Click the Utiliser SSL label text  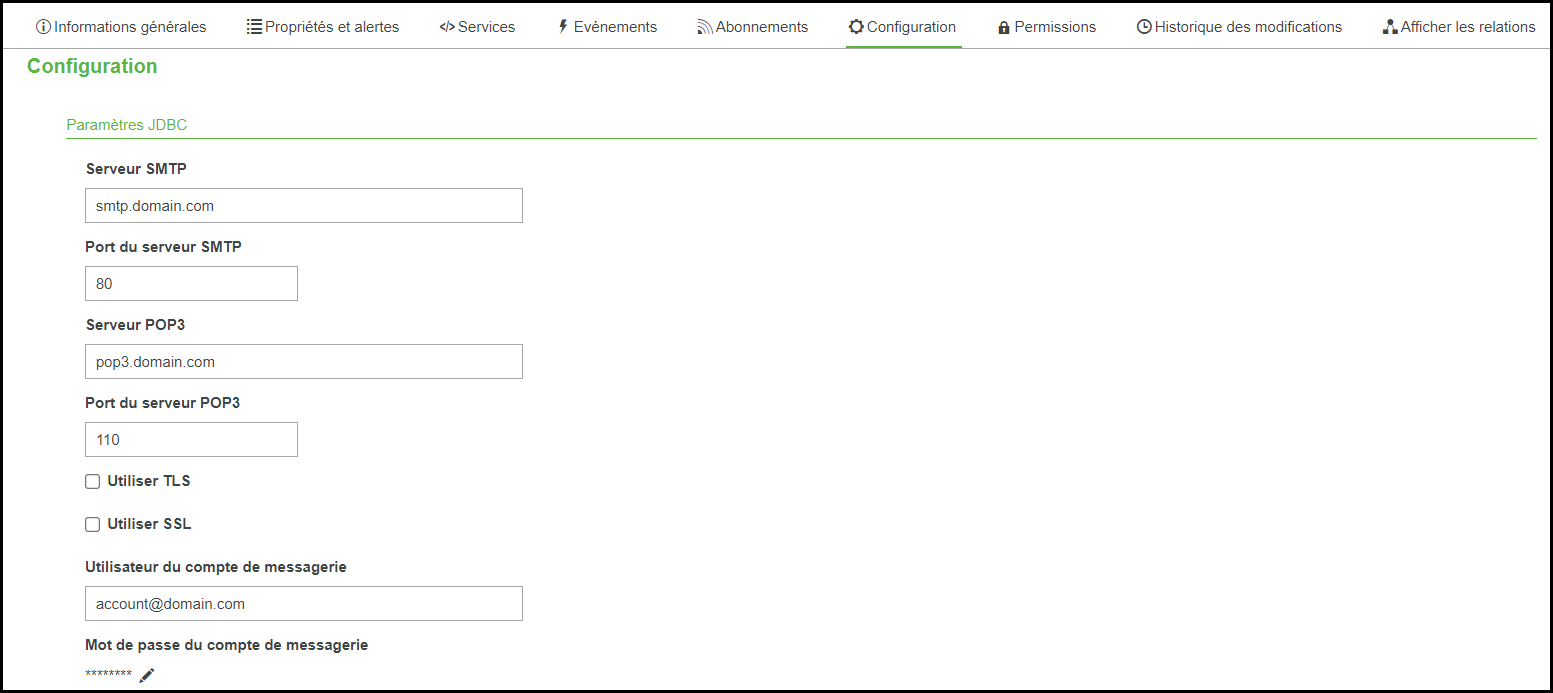(149, 524)
